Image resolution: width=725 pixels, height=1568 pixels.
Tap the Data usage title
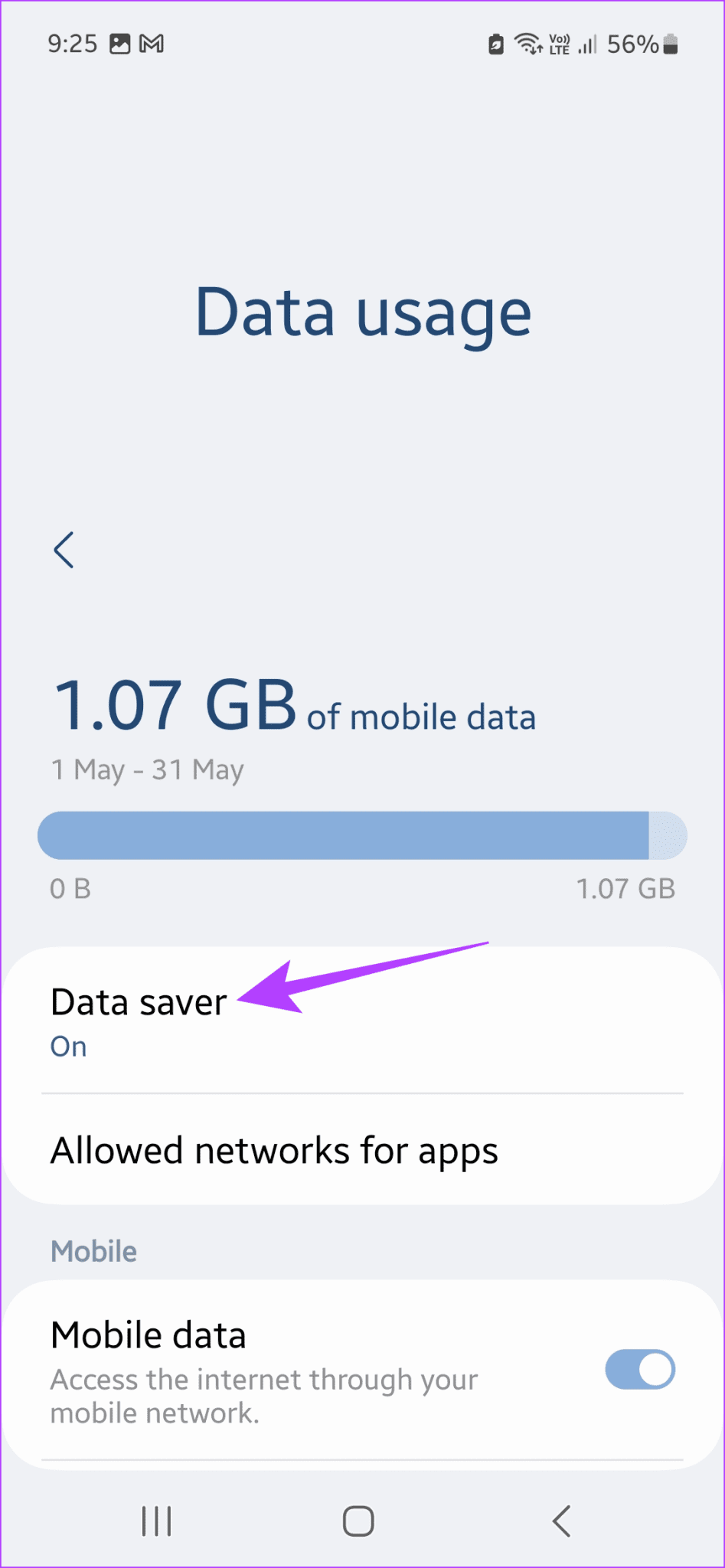pyautogui.click(x=362, y=312)
